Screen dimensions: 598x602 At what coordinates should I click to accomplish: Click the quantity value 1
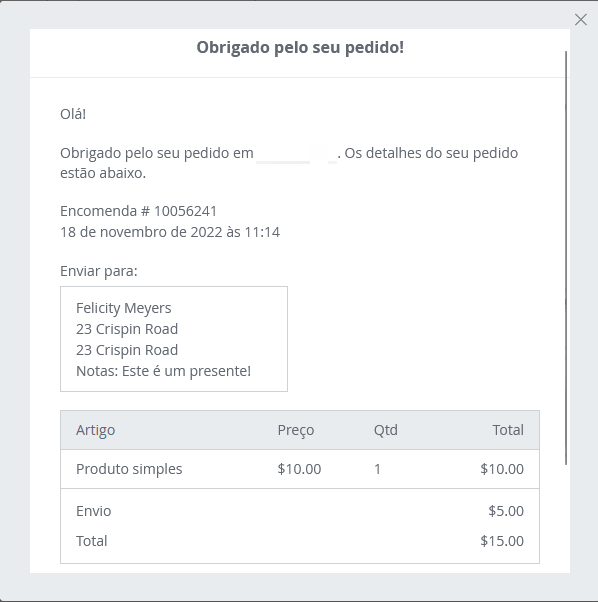(377, 469)
